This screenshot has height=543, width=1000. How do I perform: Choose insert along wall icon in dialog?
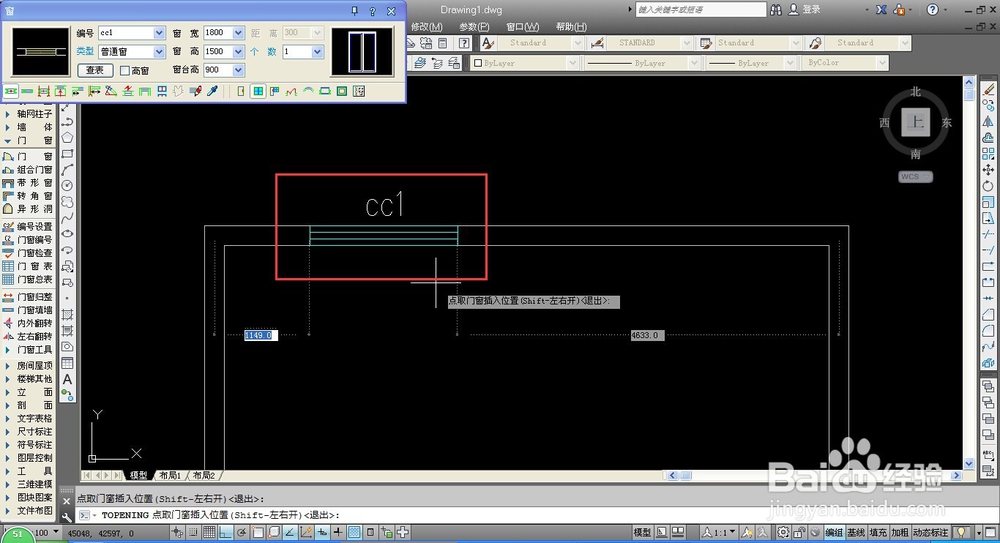point(27,91)
